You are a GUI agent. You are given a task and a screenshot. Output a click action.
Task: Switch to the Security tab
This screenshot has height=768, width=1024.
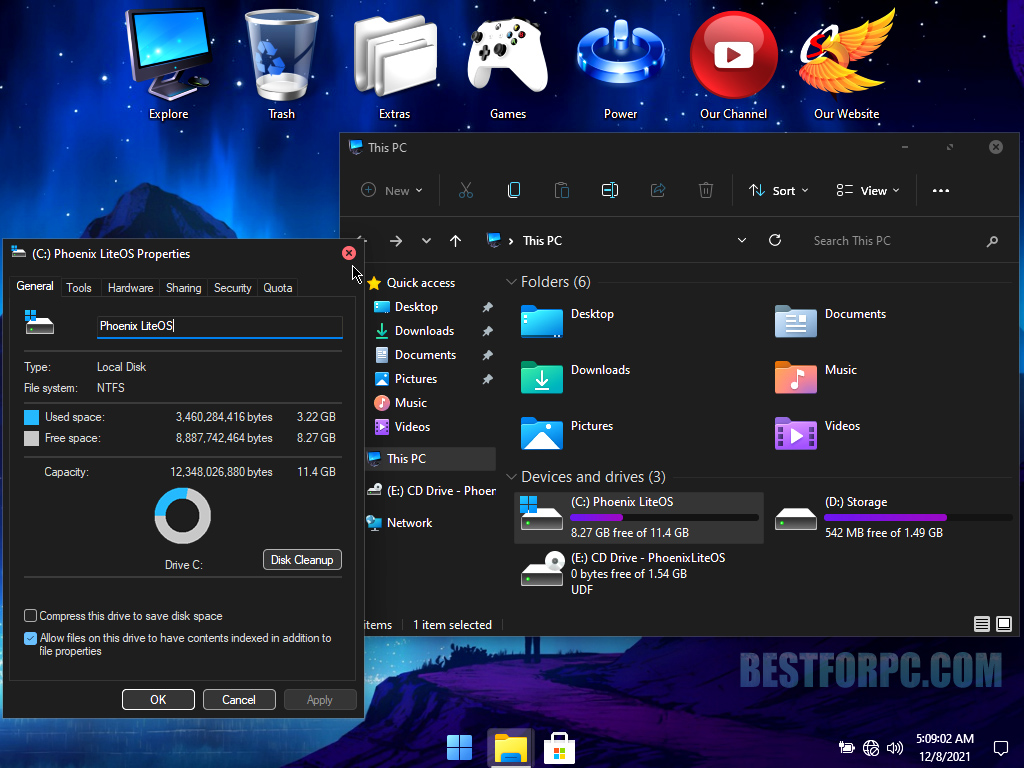click(x=232, y=288)
